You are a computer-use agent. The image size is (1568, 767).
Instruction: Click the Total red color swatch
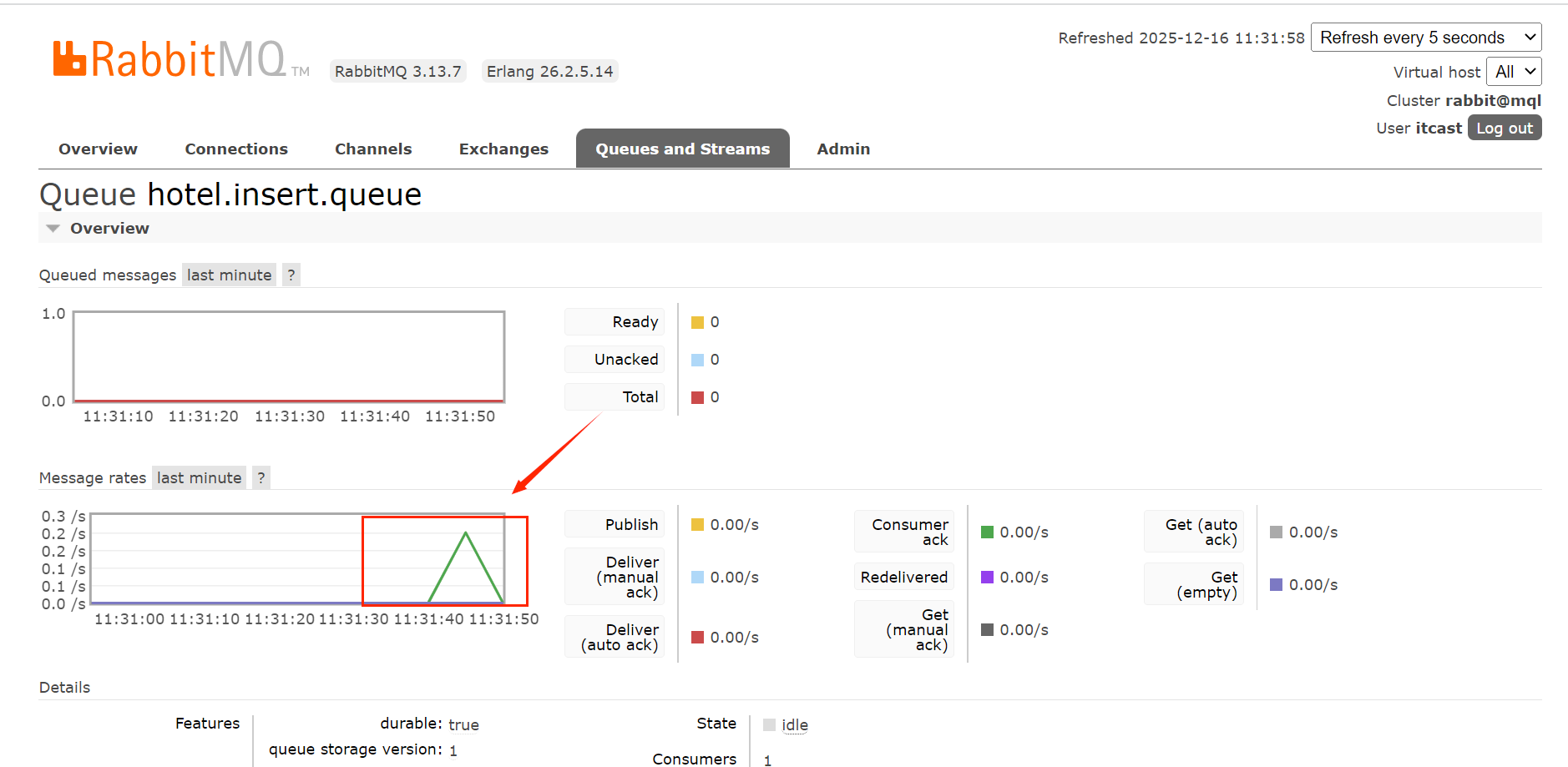click(x=698, y=398)
